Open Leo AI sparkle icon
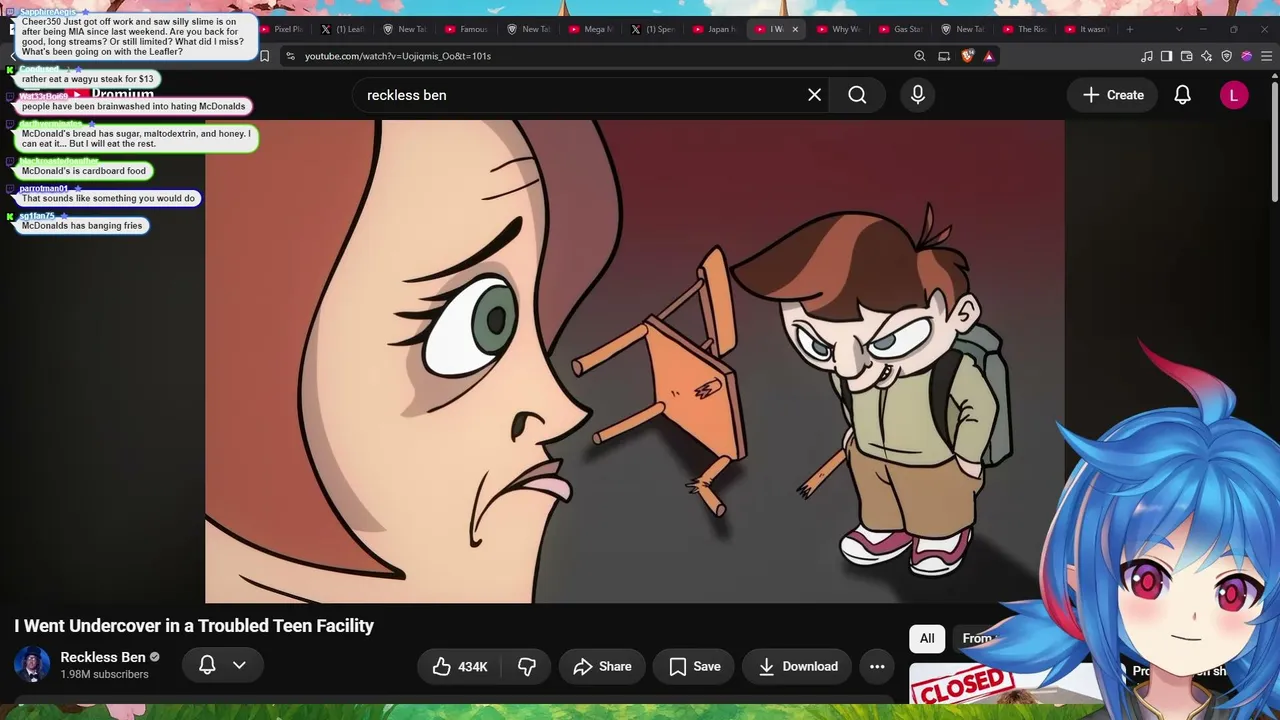This screenshot has width=1280, height=720. (1207, 56)
